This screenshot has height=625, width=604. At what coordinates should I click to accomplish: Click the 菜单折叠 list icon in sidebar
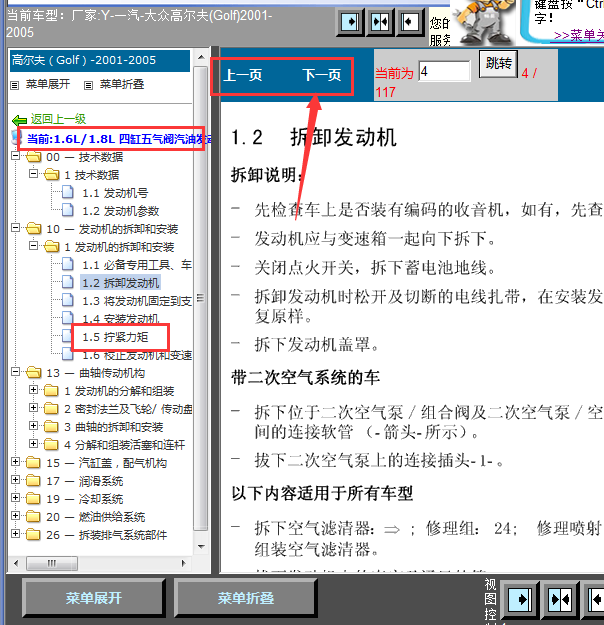[x=89, y=85]
